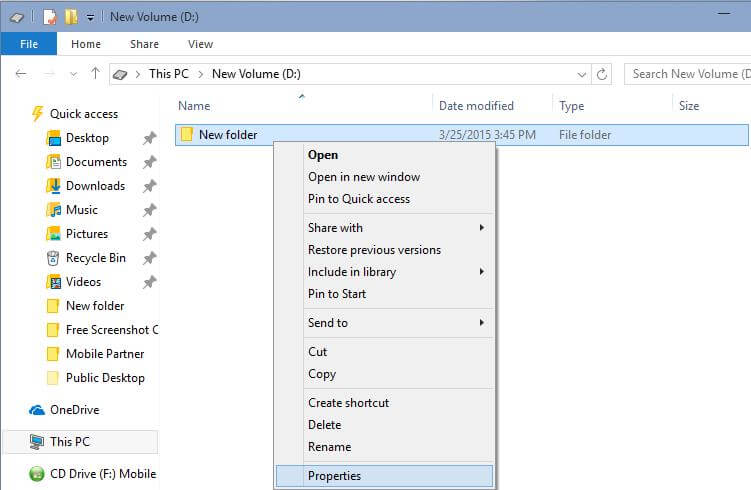Click the Properties quick access toolbar icon

pos(49,17)
